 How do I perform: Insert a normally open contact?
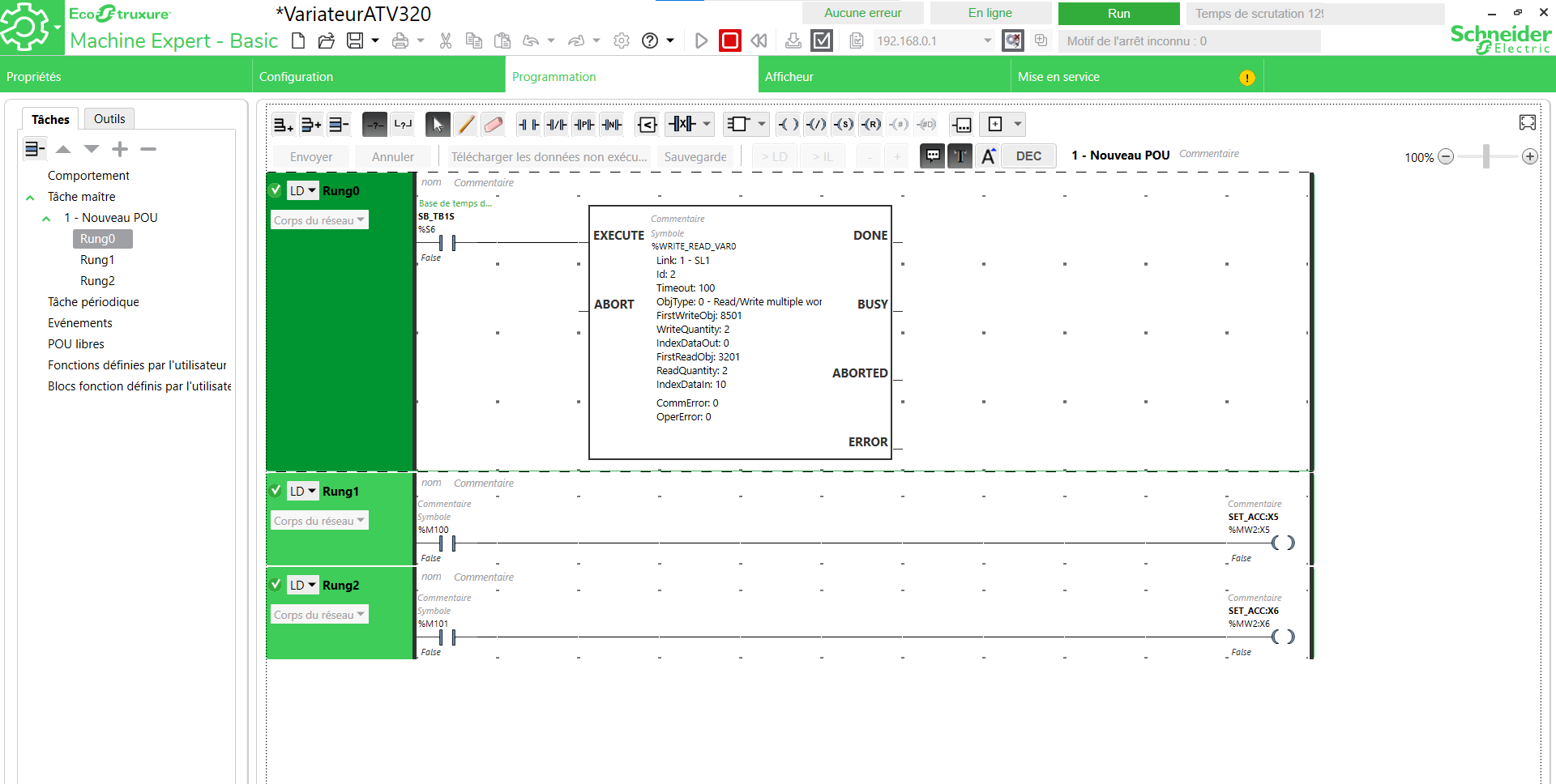[x=528, y=124]
